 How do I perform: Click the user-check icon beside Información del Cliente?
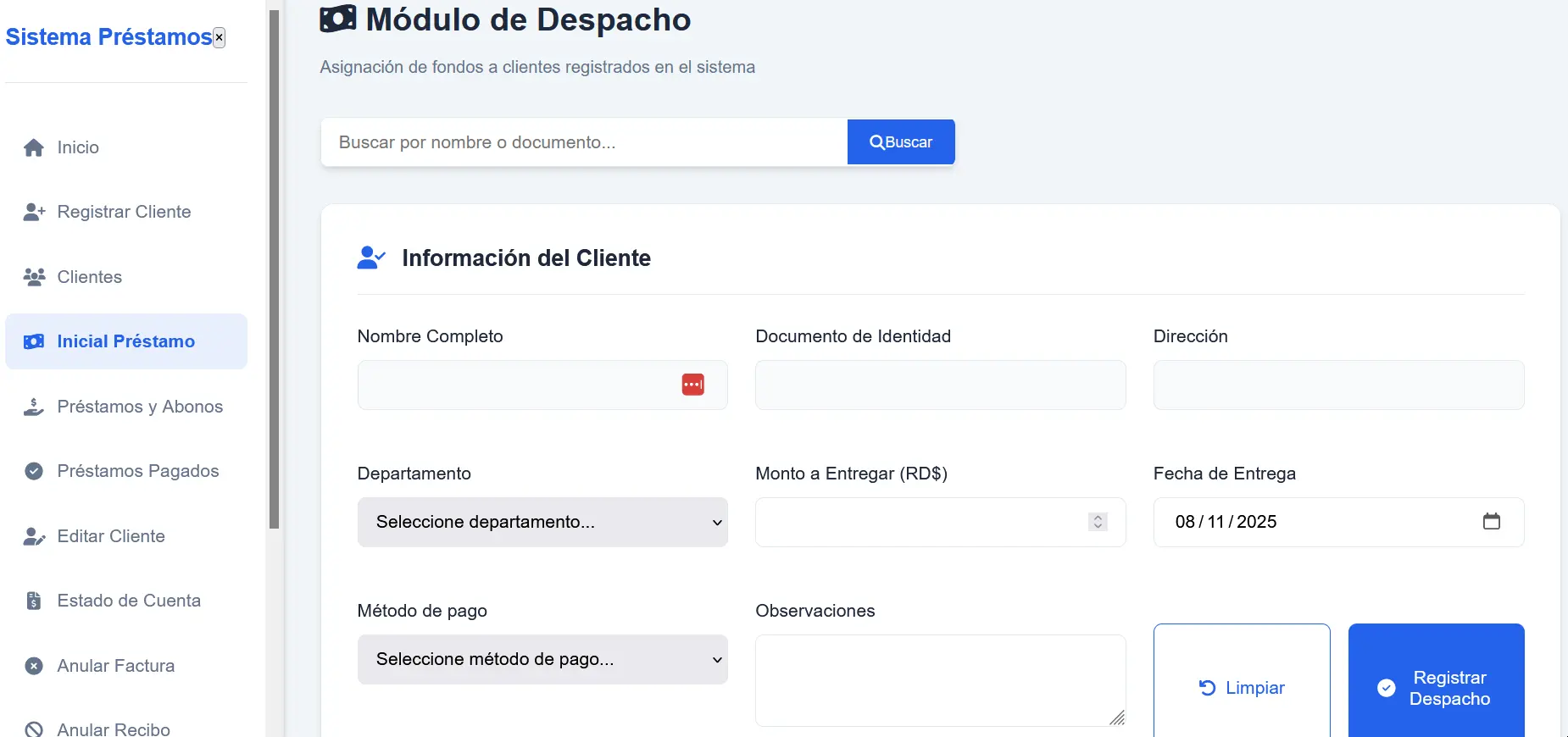click(371, 258)
